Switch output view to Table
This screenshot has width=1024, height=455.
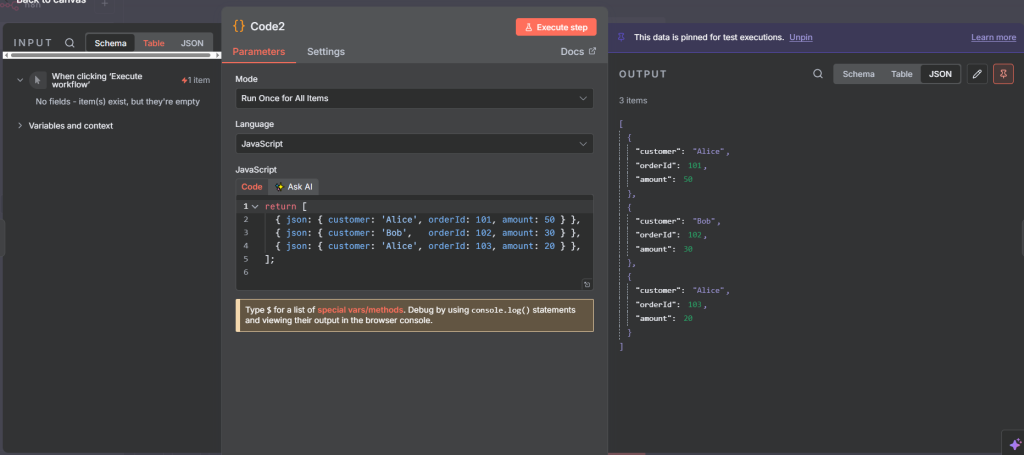click(902, 74)
